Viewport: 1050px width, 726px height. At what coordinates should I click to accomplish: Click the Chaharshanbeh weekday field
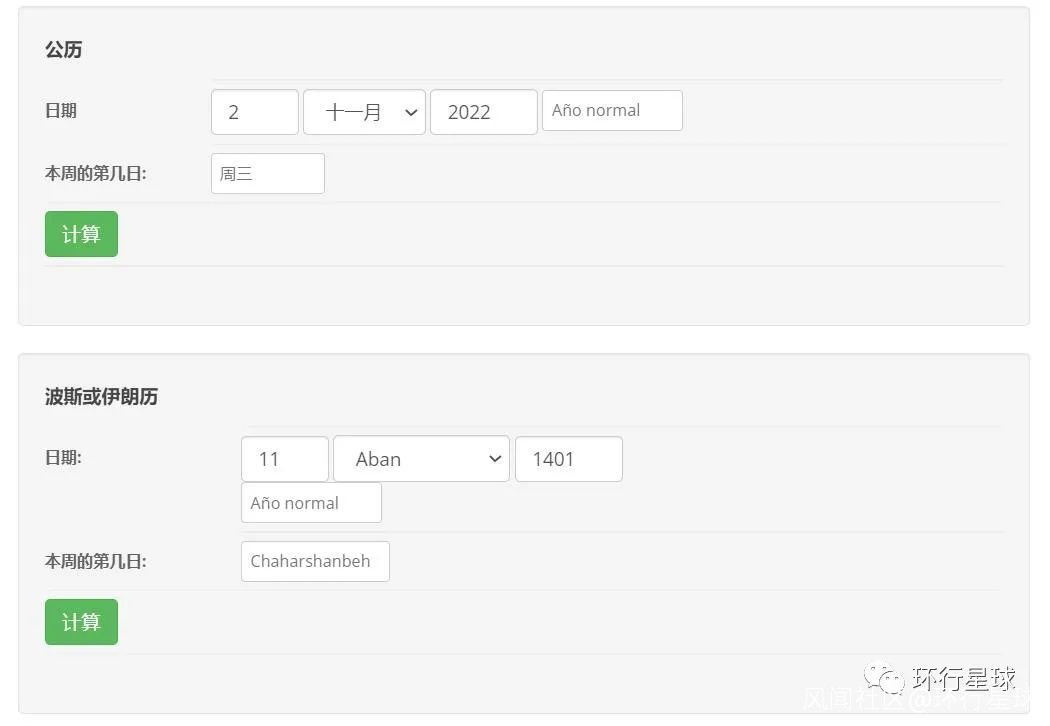coord(315,561)
